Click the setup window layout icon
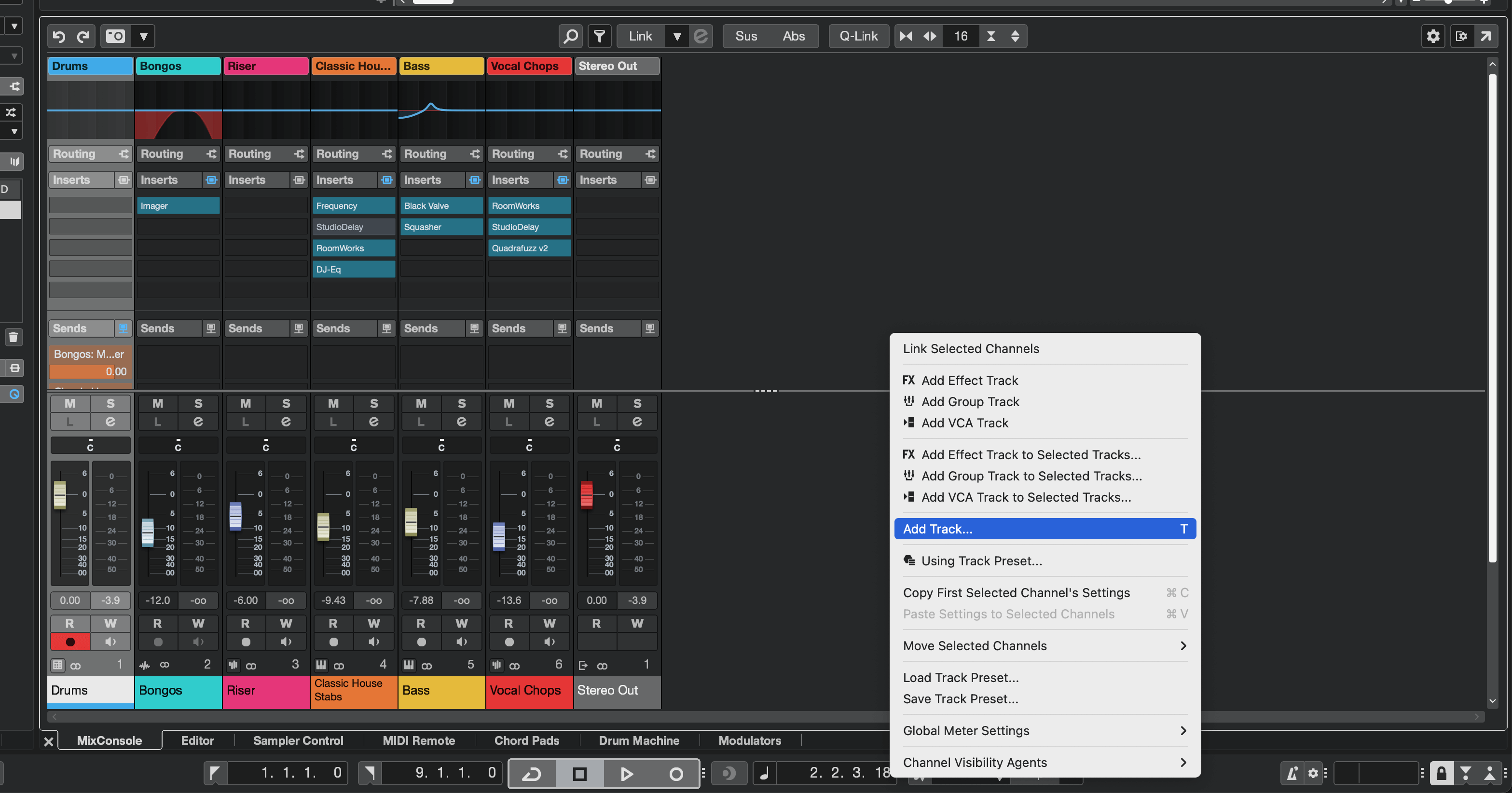Viewport: 1512px width, 793px height. click(x=1461, y=36)
